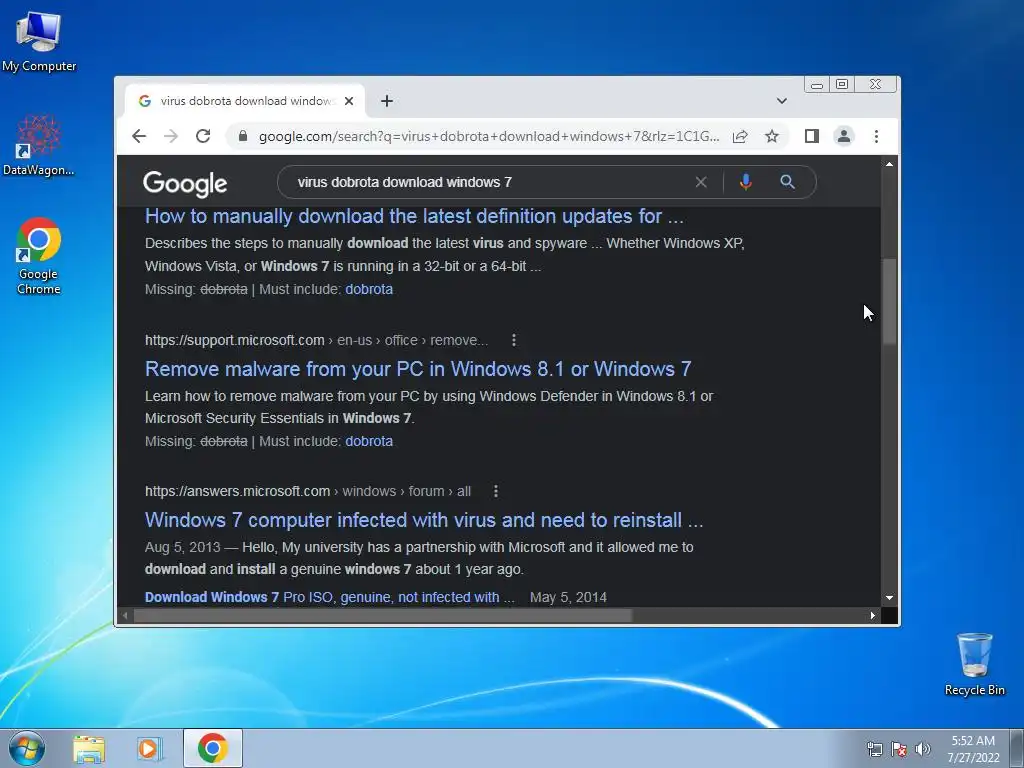The image size is (1024, 768).
Task: Open 'Windows 7 computer infected with virus' result
Action: coord(424,520)
